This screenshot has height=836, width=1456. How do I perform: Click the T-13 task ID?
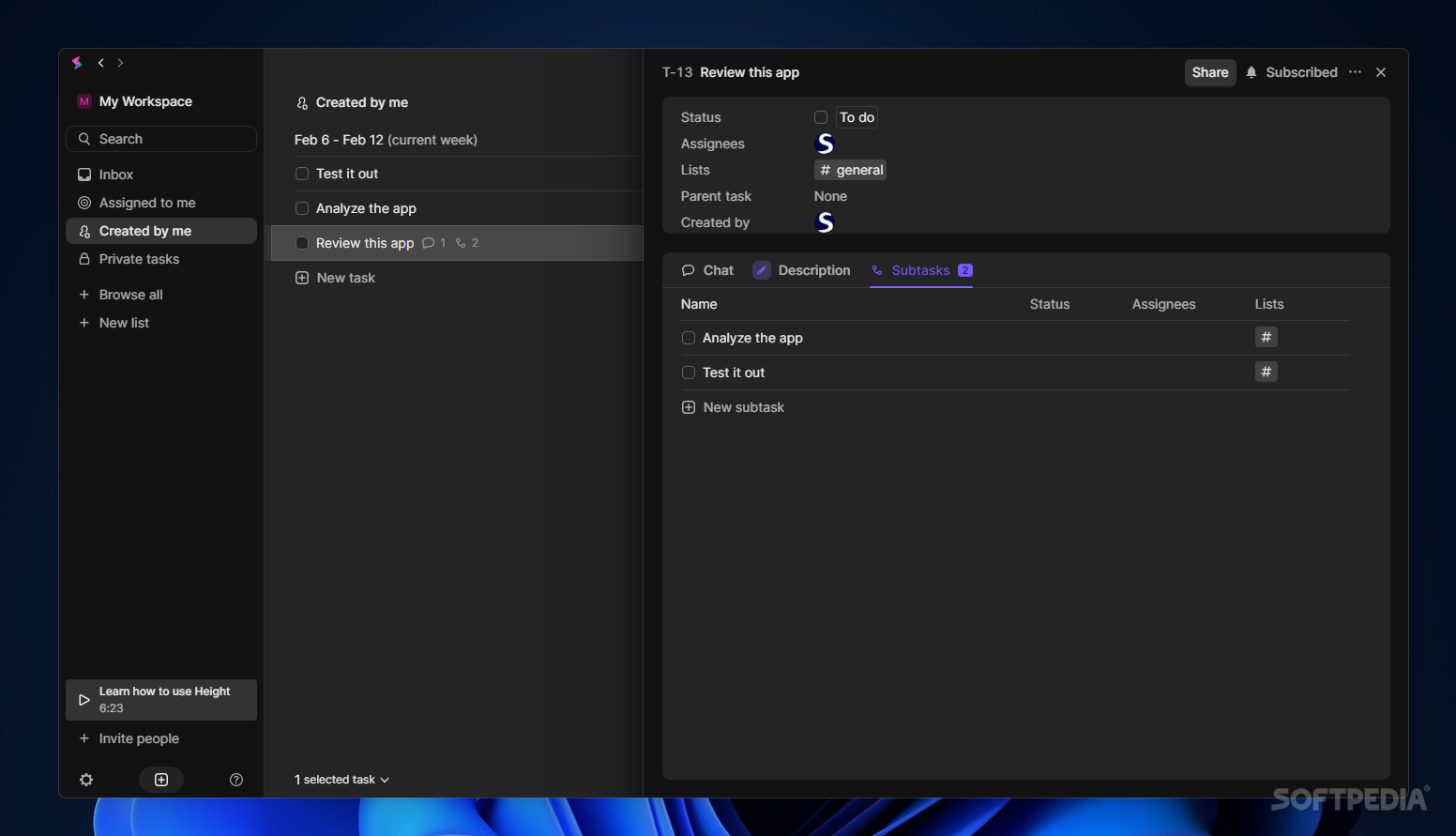tap(677, 72)
